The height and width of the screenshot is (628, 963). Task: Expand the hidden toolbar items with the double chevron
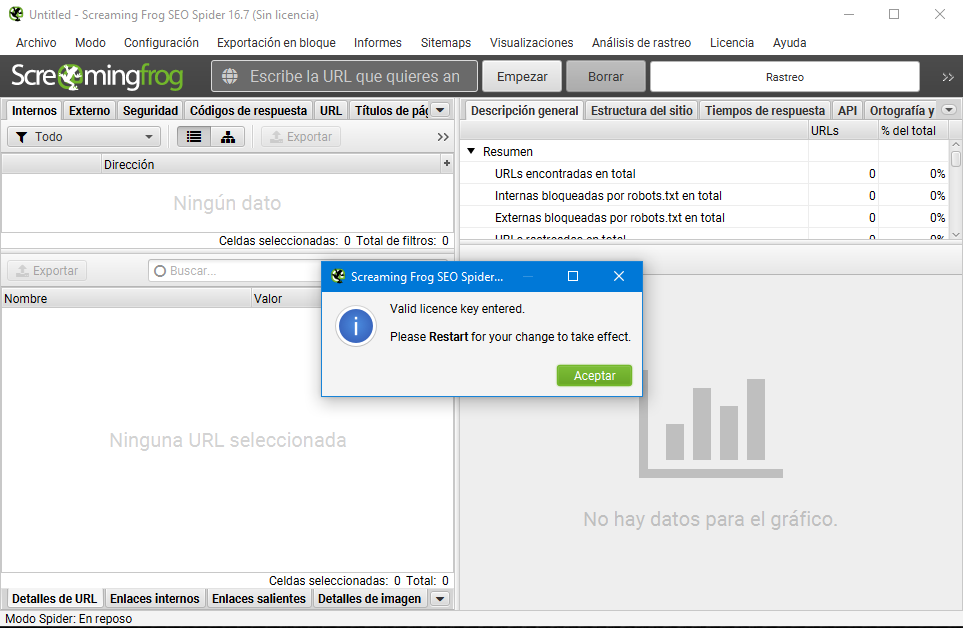point(948,77)
